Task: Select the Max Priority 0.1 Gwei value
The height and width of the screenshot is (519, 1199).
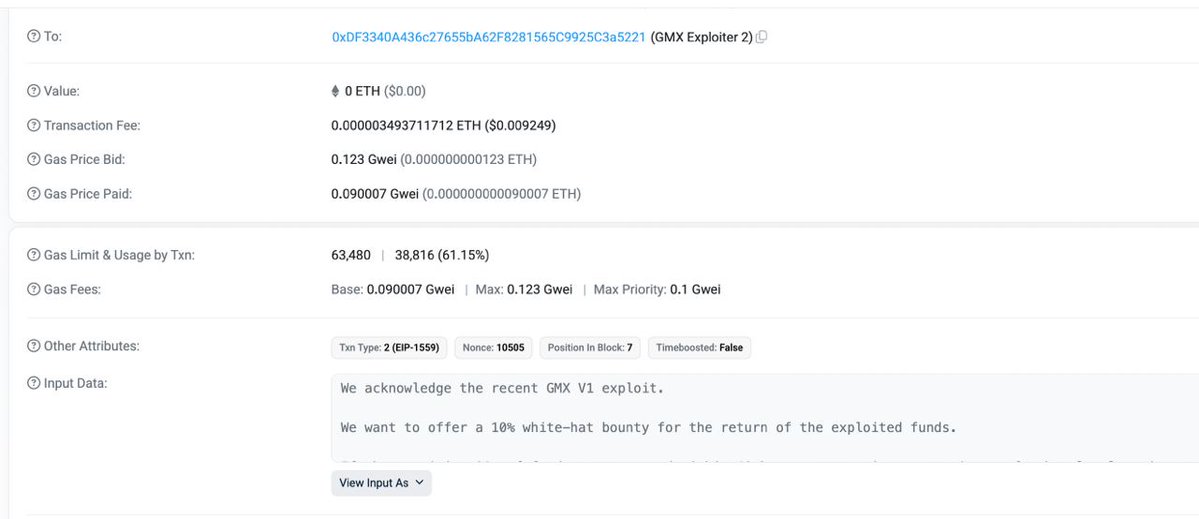Action: coord(657,290)
